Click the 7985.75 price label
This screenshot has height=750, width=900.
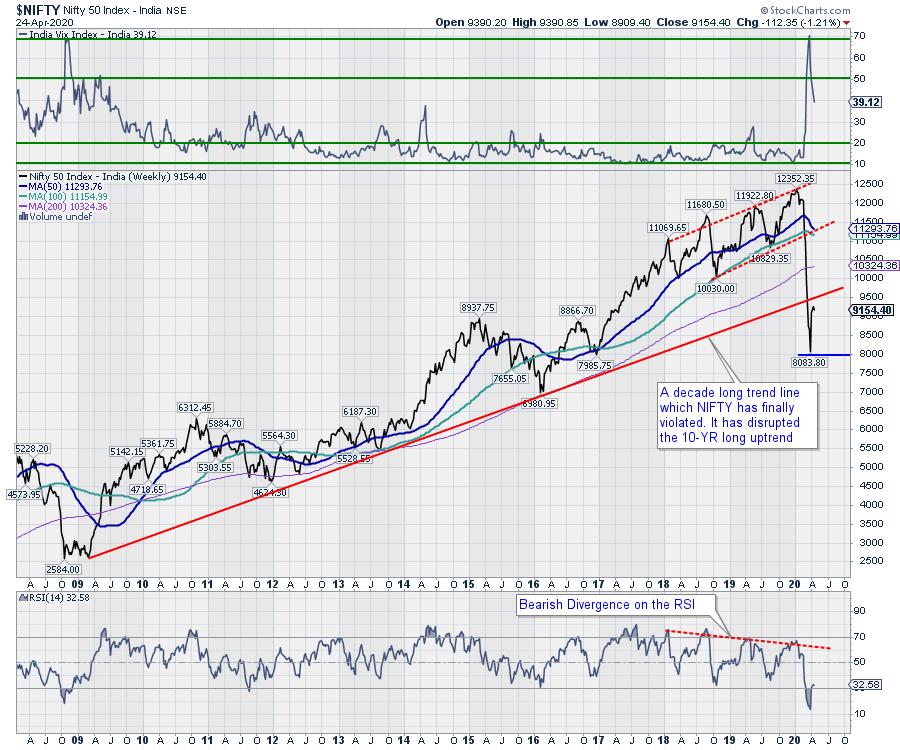pos(595,365)
